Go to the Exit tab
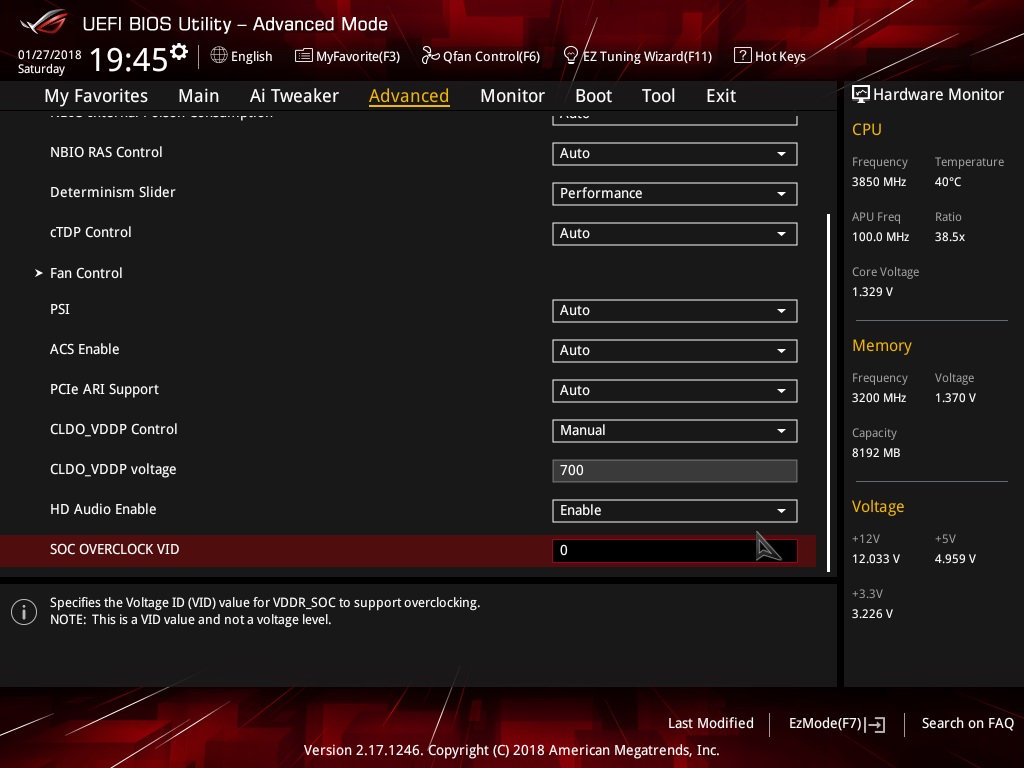This screenshot has width=1024, height=768. click(721, 96)
